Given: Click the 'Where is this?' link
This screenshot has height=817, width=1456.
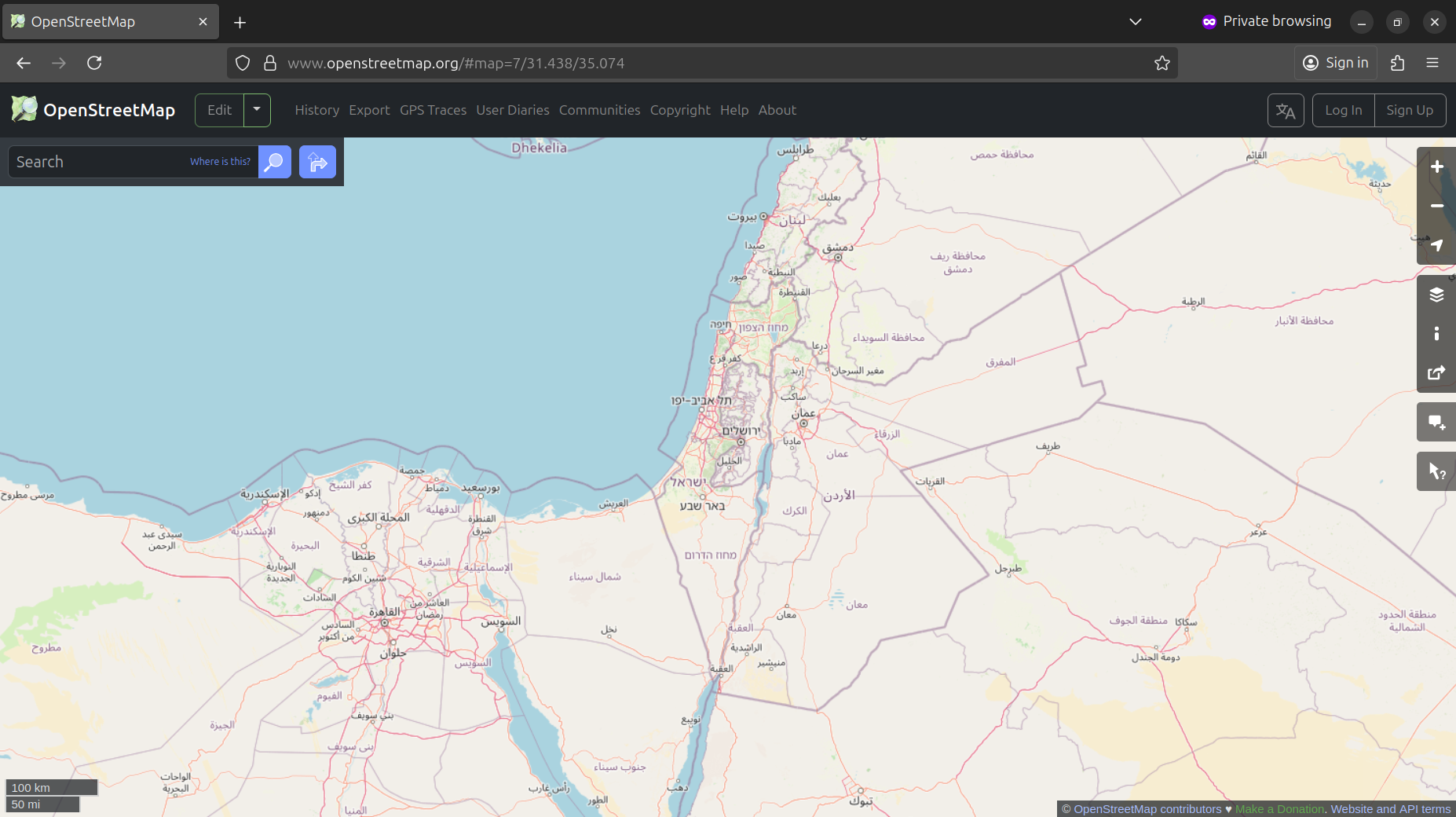Looking at the screenshot, I should click(x=220, y=162).
